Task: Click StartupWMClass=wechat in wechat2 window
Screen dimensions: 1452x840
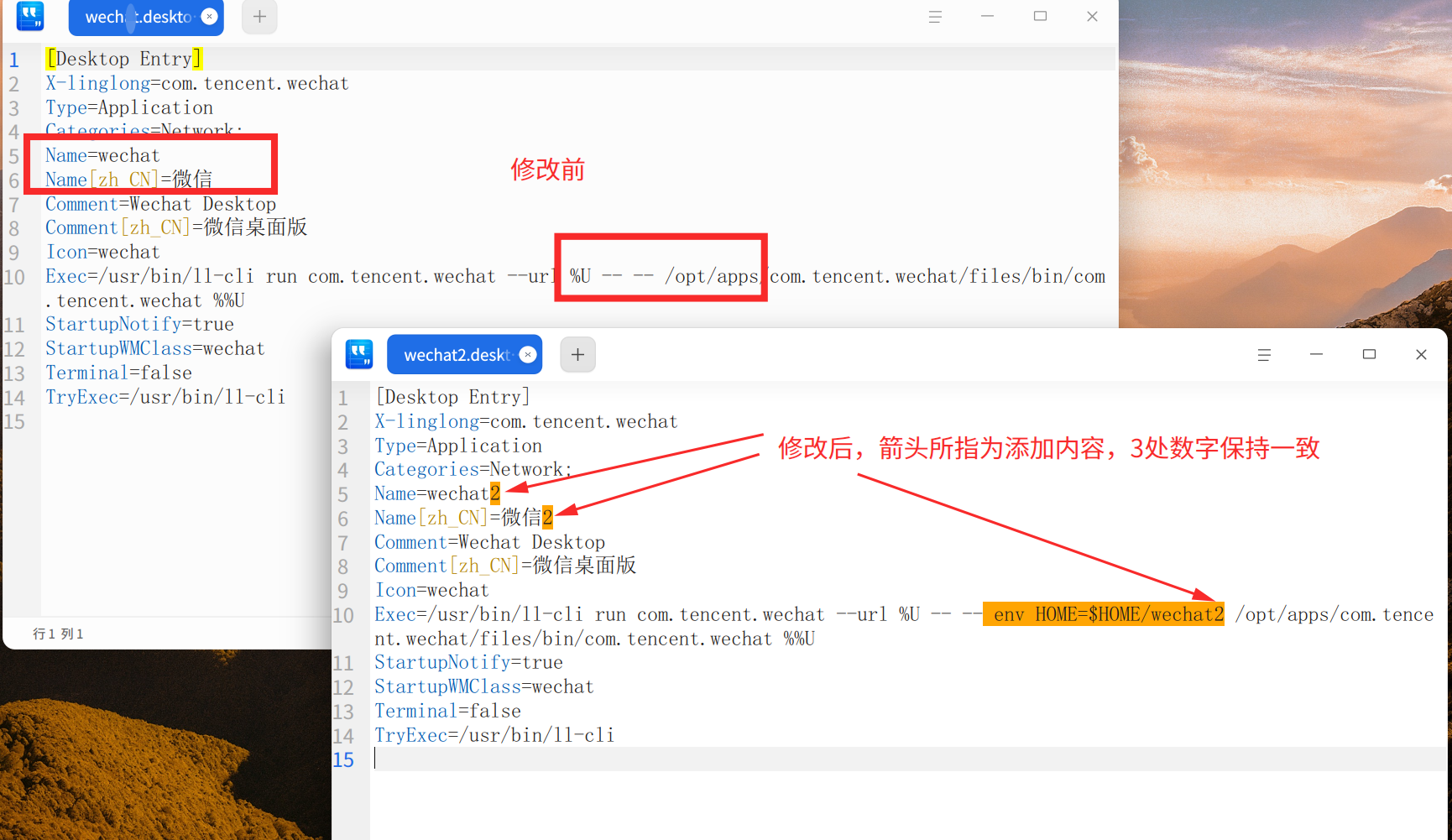Action: [x=484, y=686]
